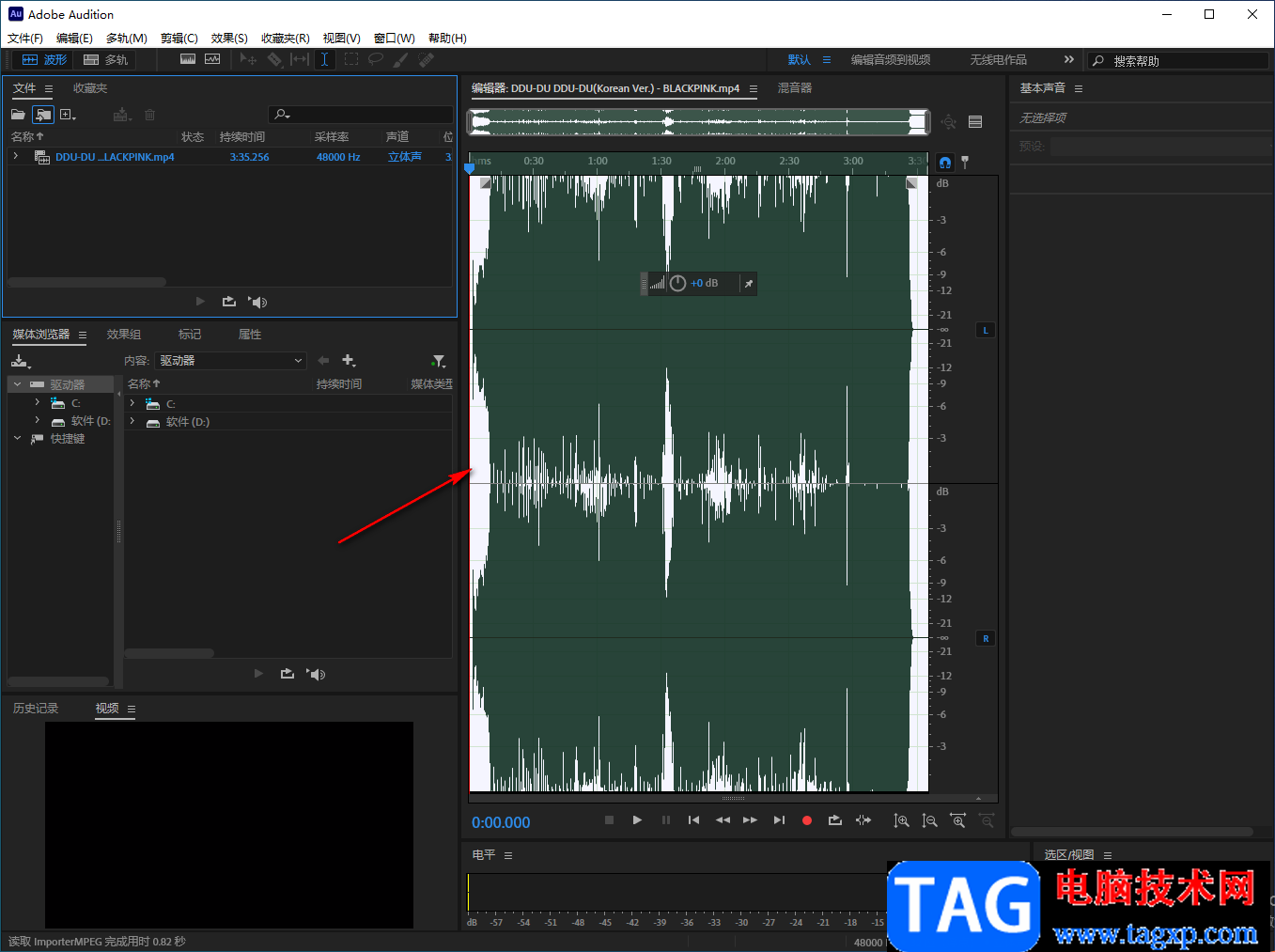Viewport: 1275px width, 952px height.
Task: Toggle snapping magnet icon above ruler
Action: pos(945,163)
